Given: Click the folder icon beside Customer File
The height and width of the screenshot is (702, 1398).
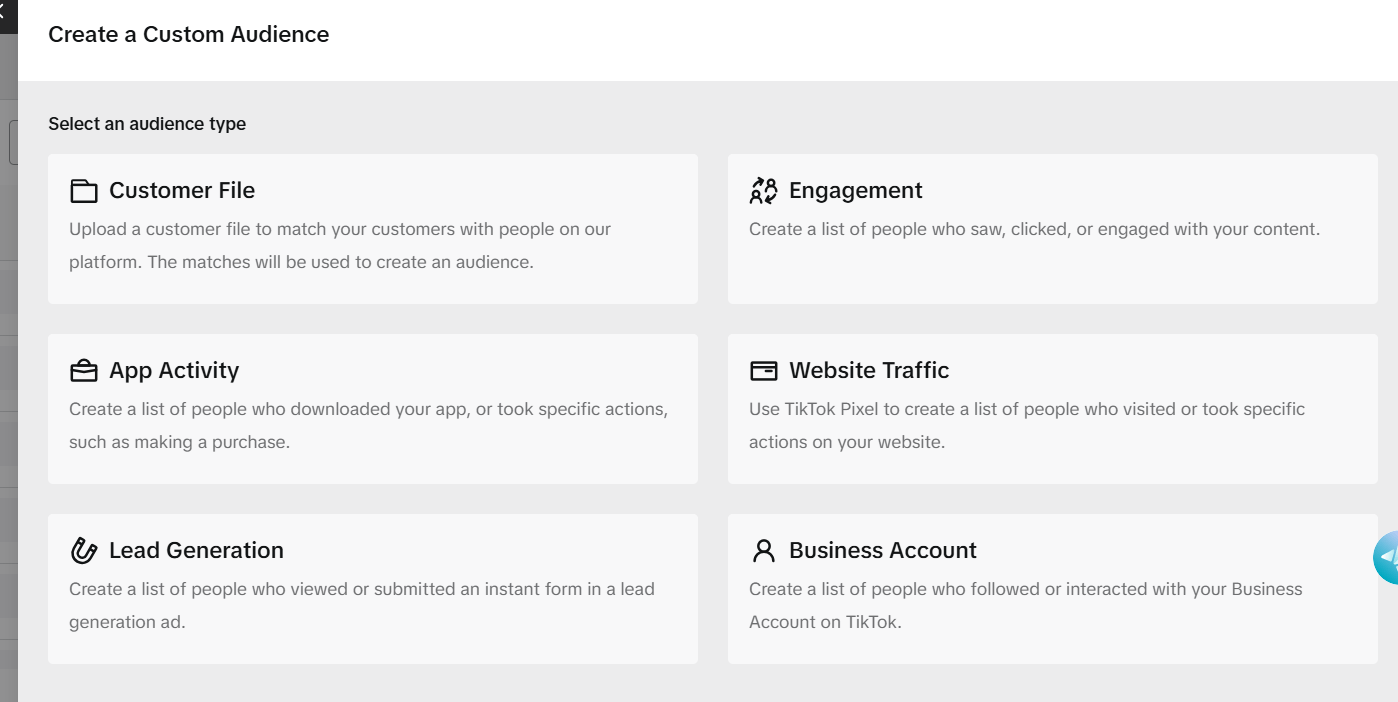Looking at the screenshot, I should [x=84, y=191].
